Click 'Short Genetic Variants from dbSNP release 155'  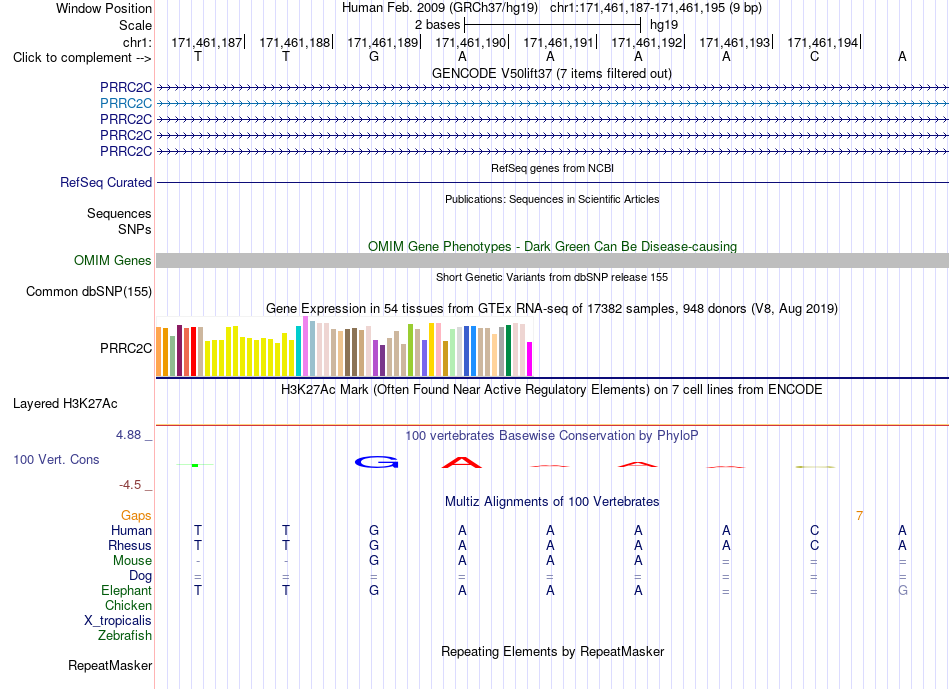(552, 277)
